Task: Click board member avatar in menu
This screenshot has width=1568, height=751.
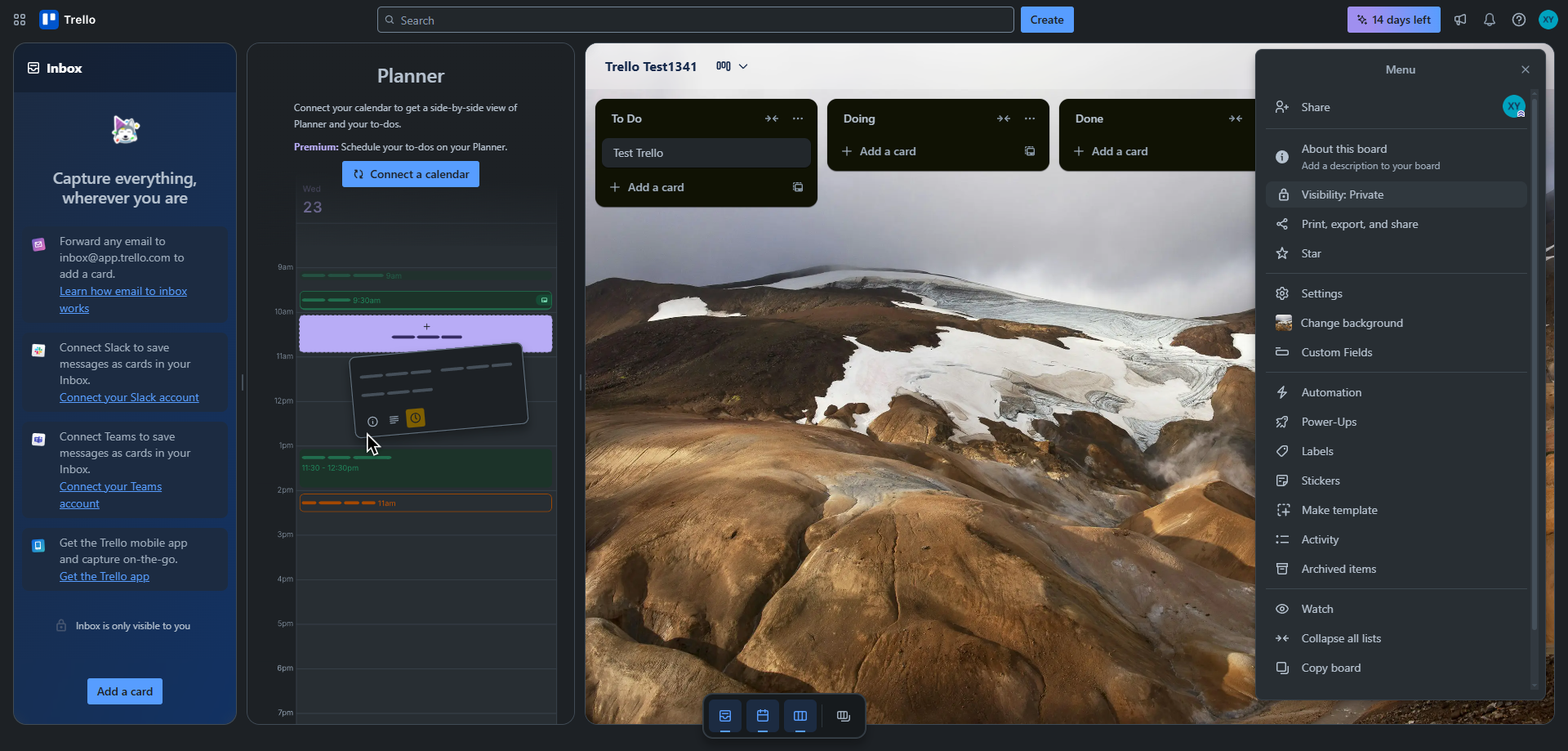Action: coord(1514,106)
